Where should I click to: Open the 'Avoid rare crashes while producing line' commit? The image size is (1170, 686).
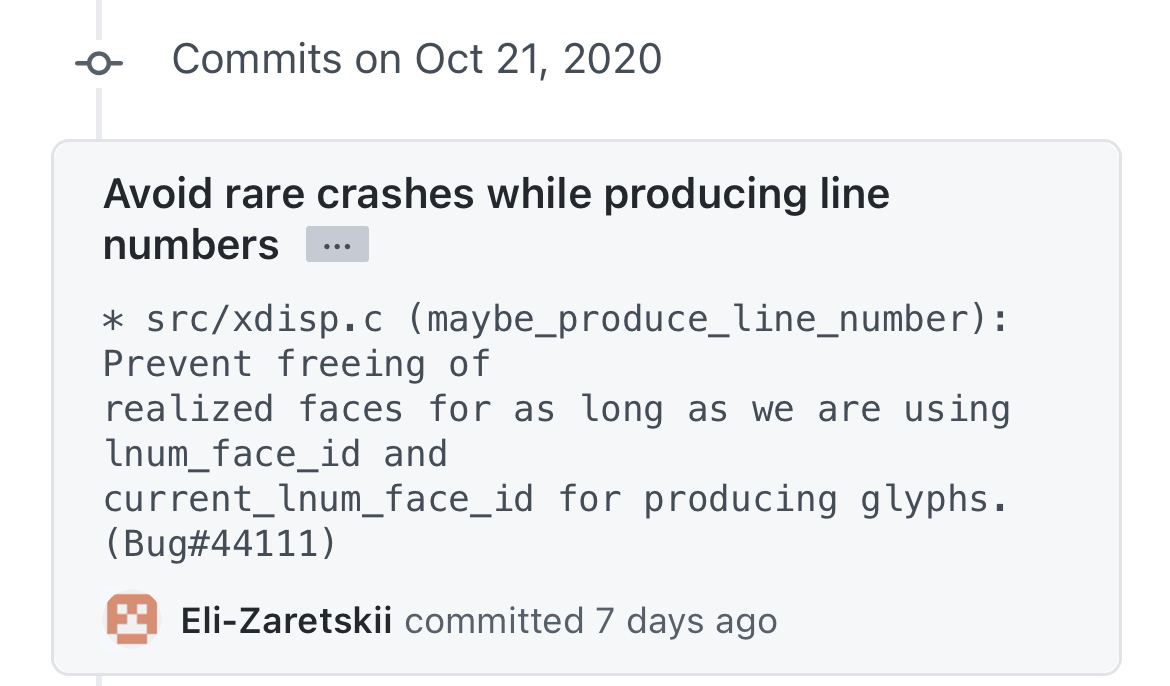[x=496, y=193]
